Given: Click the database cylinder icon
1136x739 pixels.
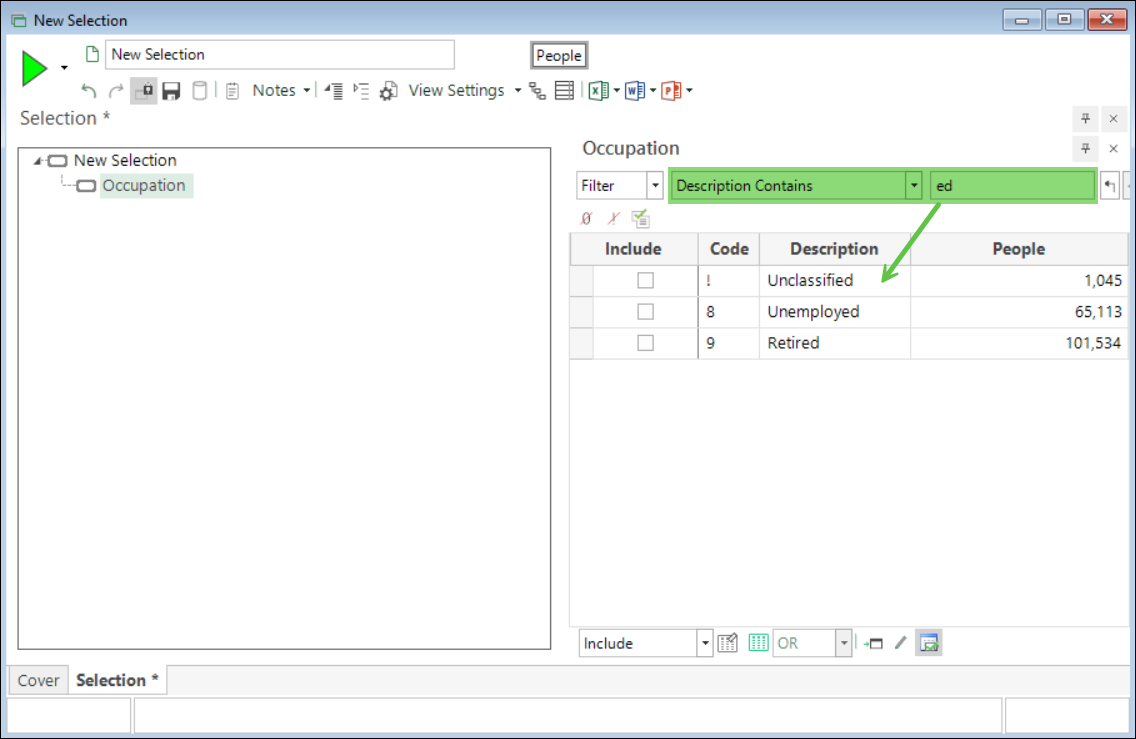Looking at the screenshot, I should pos(200,91).
